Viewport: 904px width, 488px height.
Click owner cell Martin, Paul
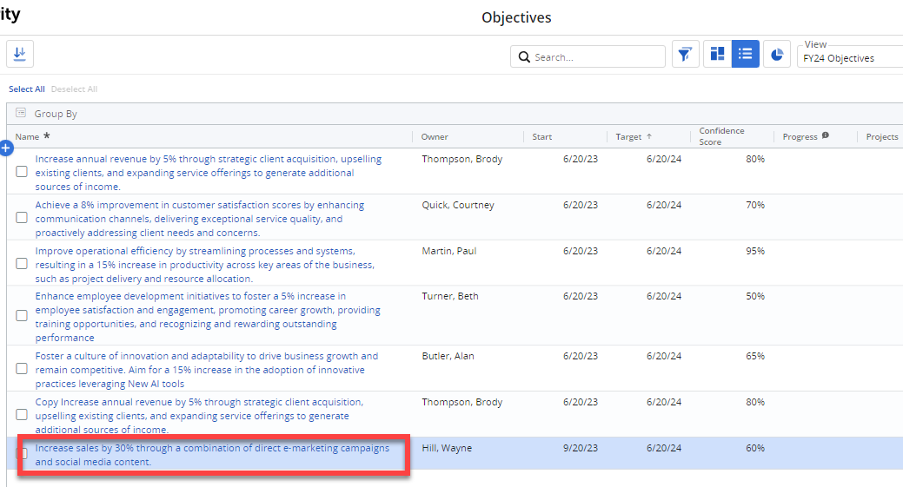pyautogui.click(x=449, y=251)
